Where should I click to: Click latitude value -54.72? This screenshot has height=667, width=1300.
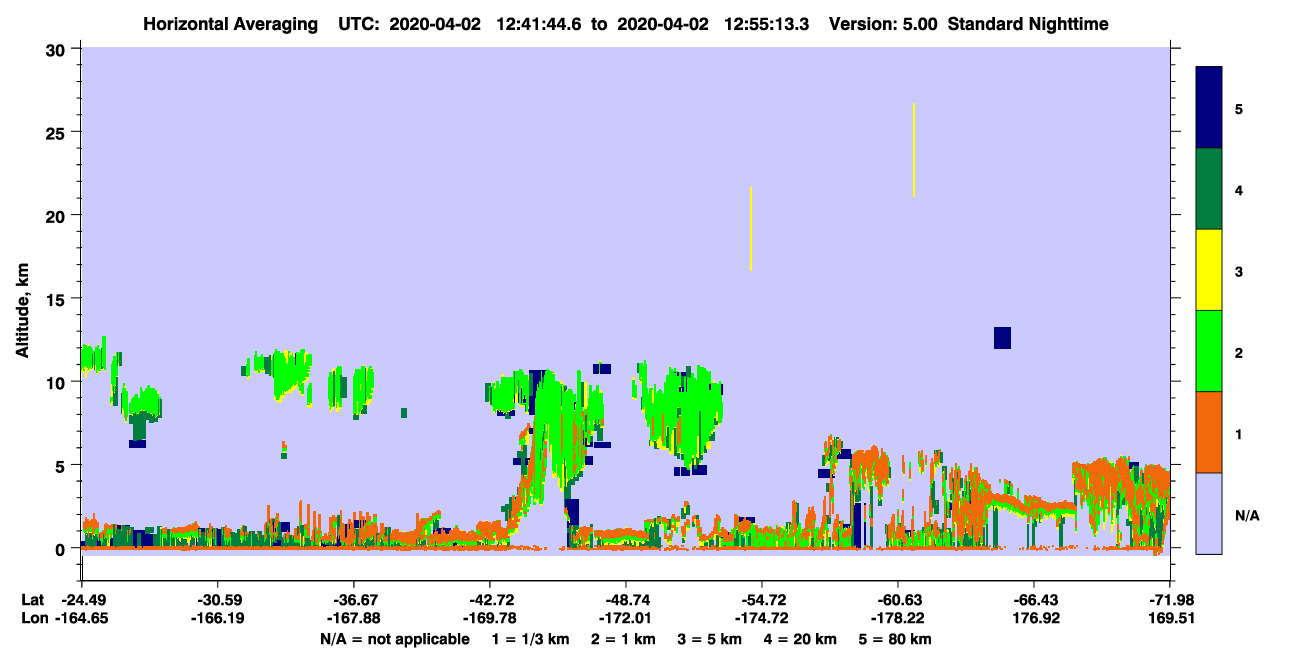[762, 600]
